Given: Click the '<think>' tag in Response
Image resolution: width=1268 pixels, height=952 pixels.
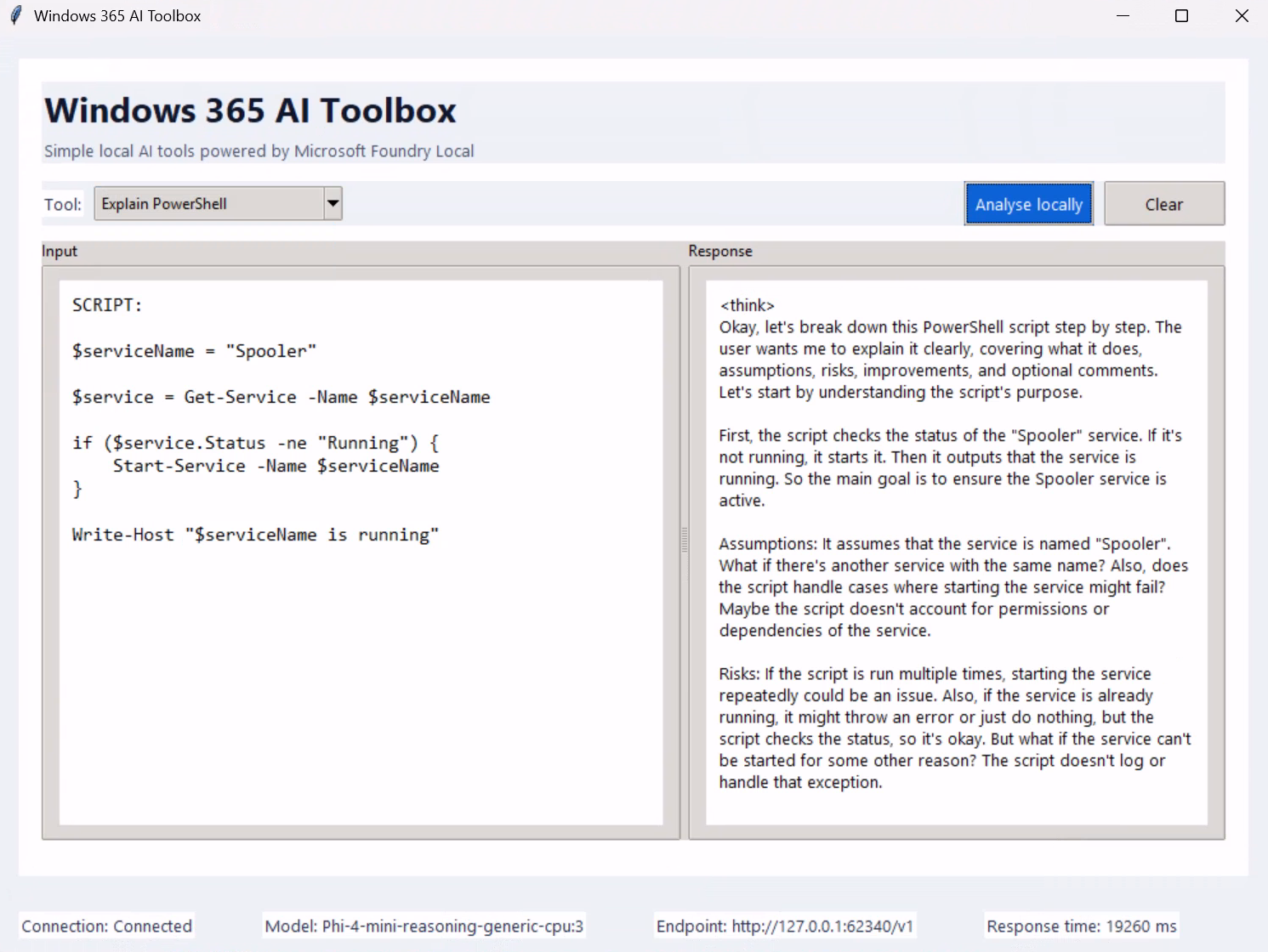Looking at the screenshot, I should [748, 305].
